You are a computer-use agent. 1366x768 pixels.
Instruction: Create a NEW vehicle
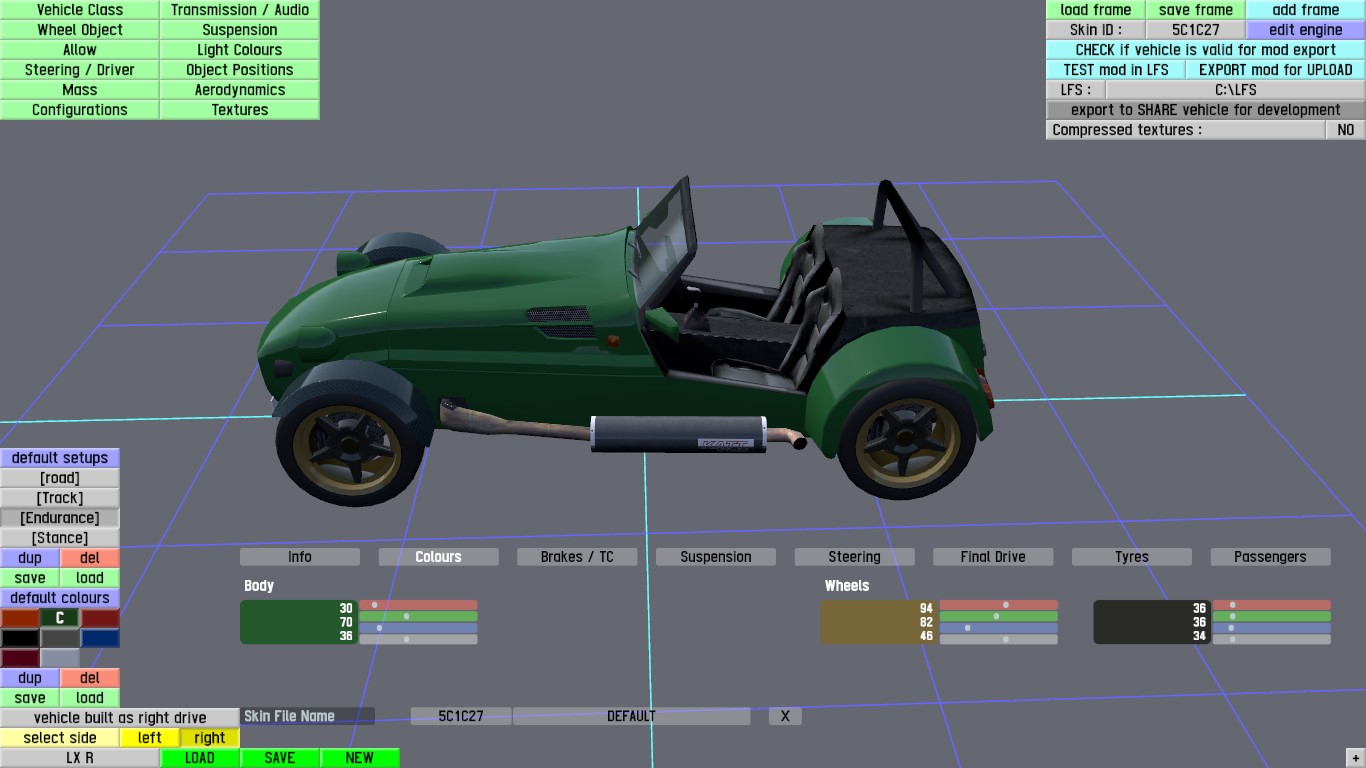point(360,758)
